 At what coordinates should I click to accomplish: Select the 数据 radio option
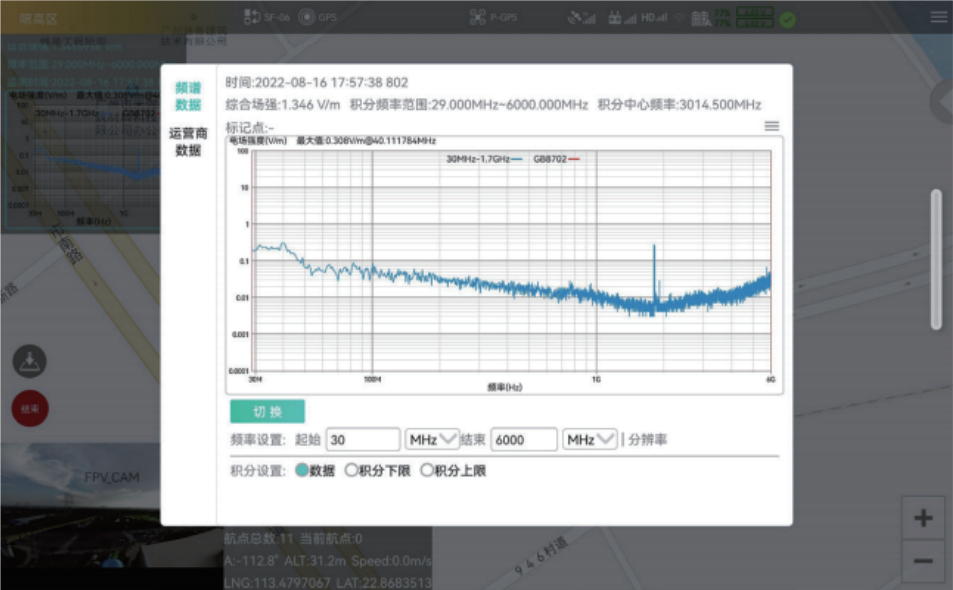click(302, 470)
